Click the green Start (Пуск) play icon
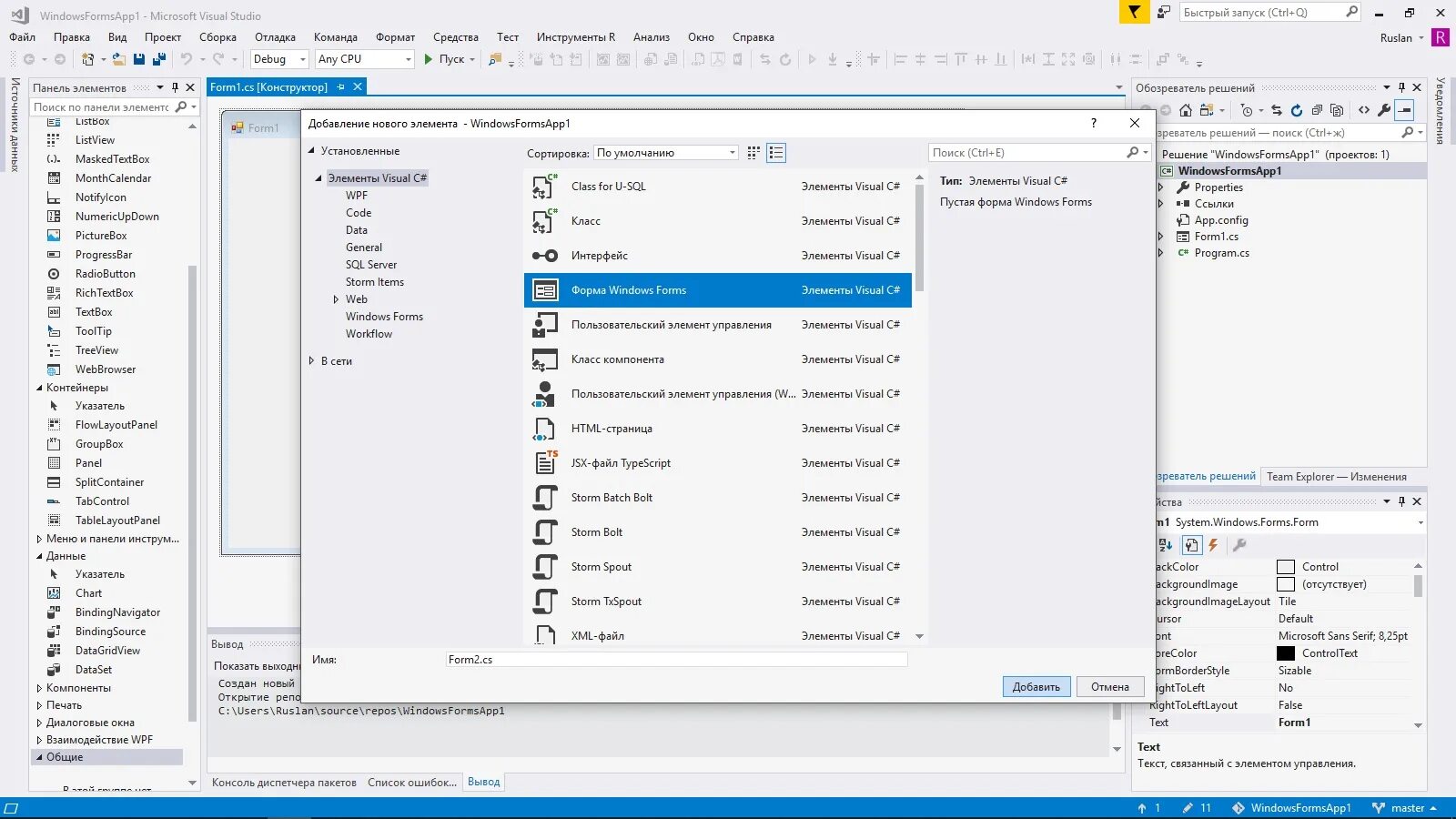 coord(429,59)
